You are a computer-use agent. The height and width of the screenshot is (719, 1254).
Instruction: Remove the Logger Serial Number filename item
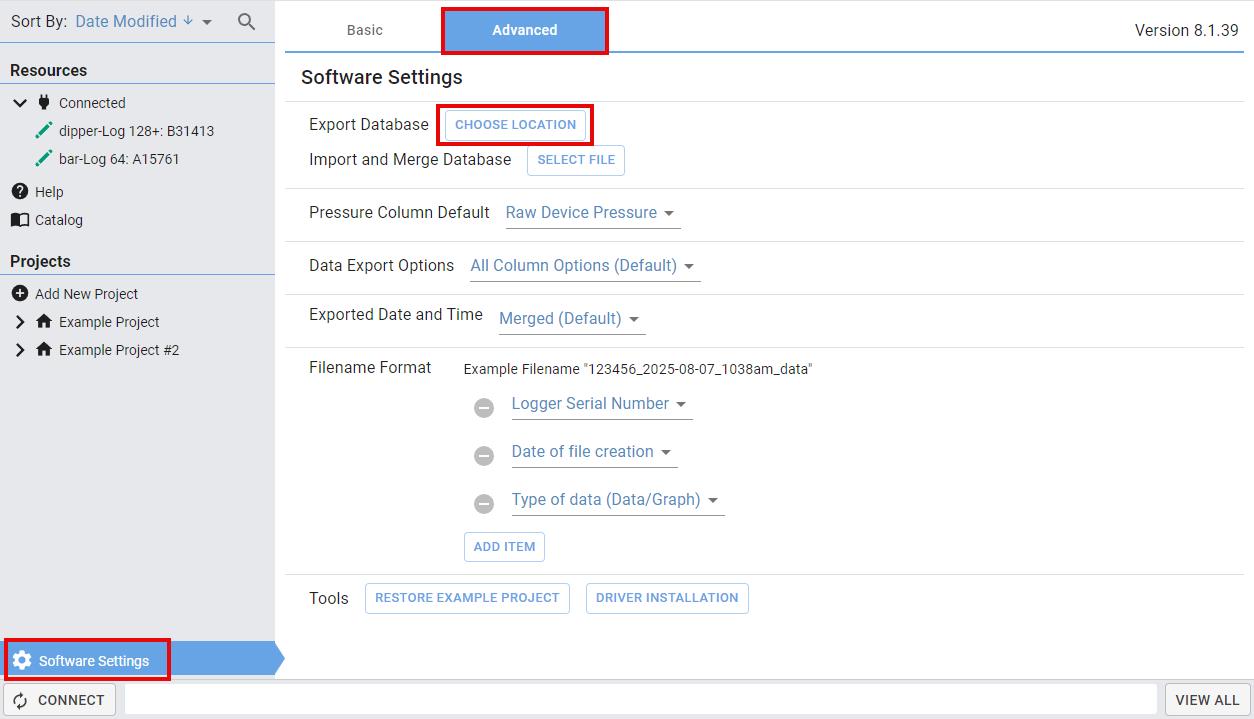coord(484,407)
